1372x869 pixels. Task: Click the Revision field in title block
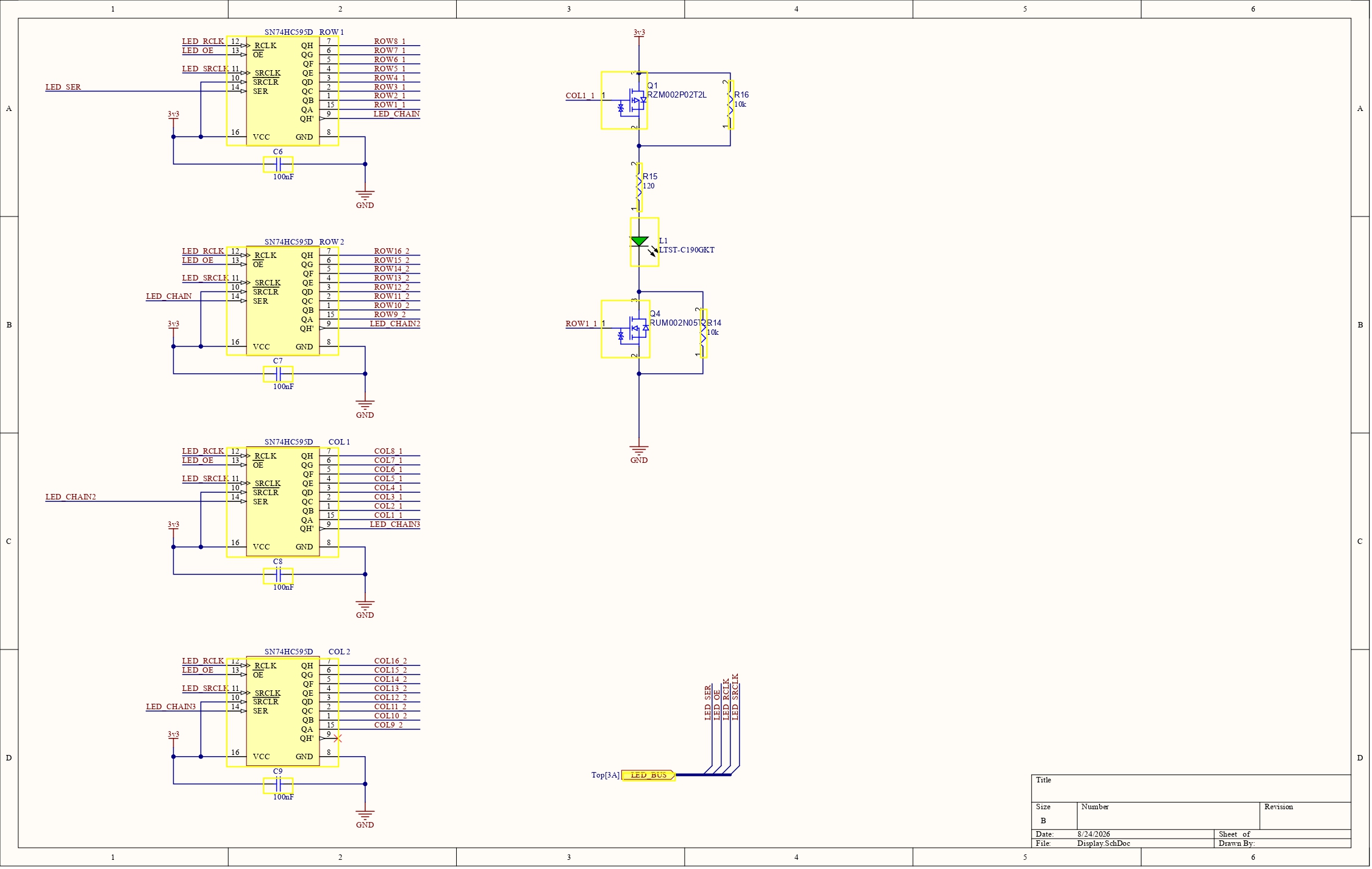pos(1305,816)
